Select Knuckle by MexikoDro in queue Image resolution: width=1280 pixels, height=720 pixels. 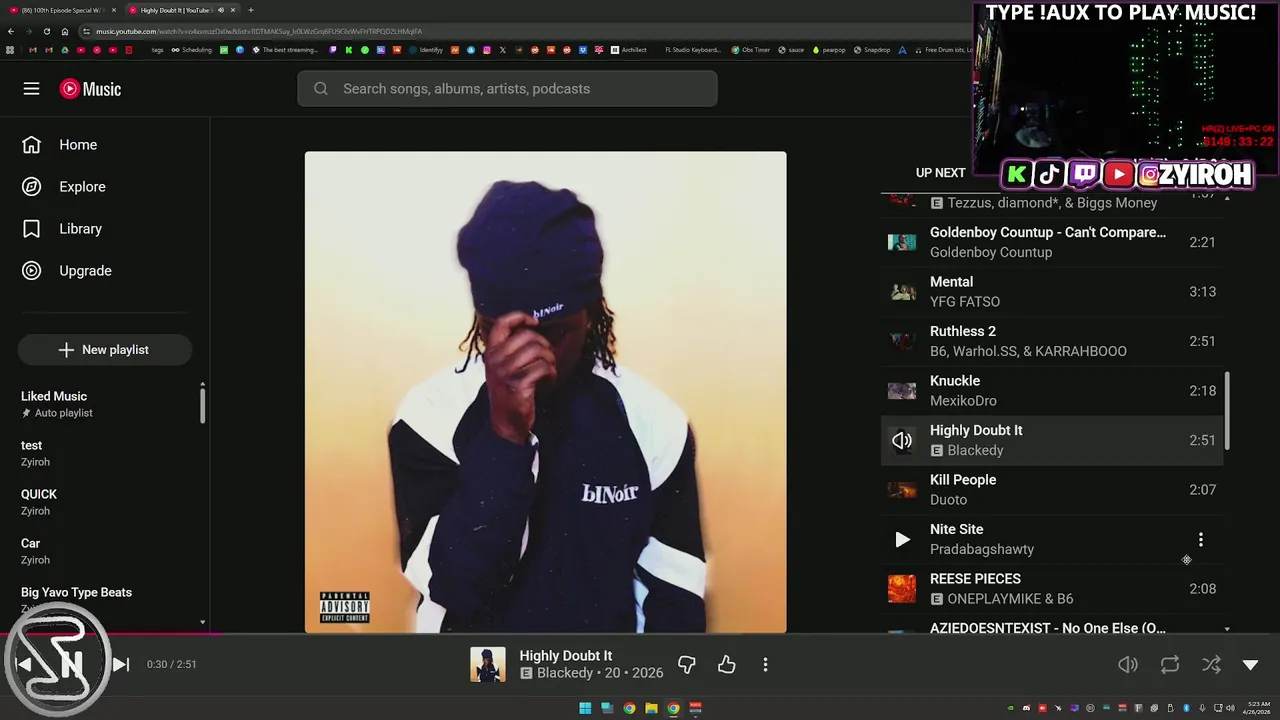pyautogui.click(x=1052, y=391)
